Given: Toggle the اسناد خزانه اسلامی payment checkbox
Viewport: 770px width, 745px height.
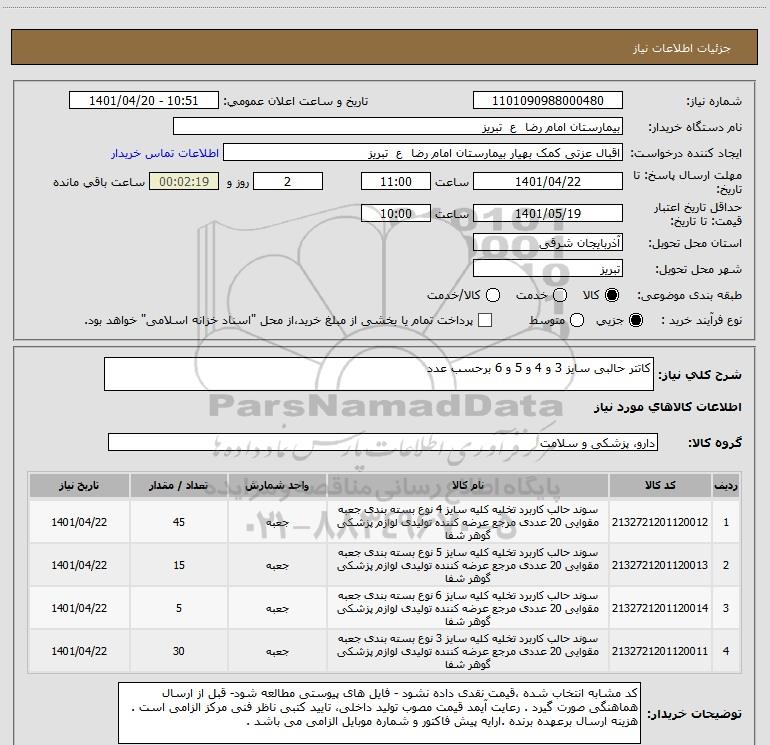Looking at the screenshot, I should pyautogui.click(x=485, y=320).
